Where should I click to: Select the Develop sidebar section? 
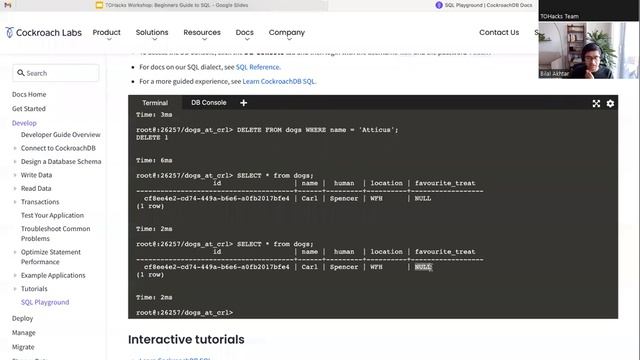click(24, 123)
